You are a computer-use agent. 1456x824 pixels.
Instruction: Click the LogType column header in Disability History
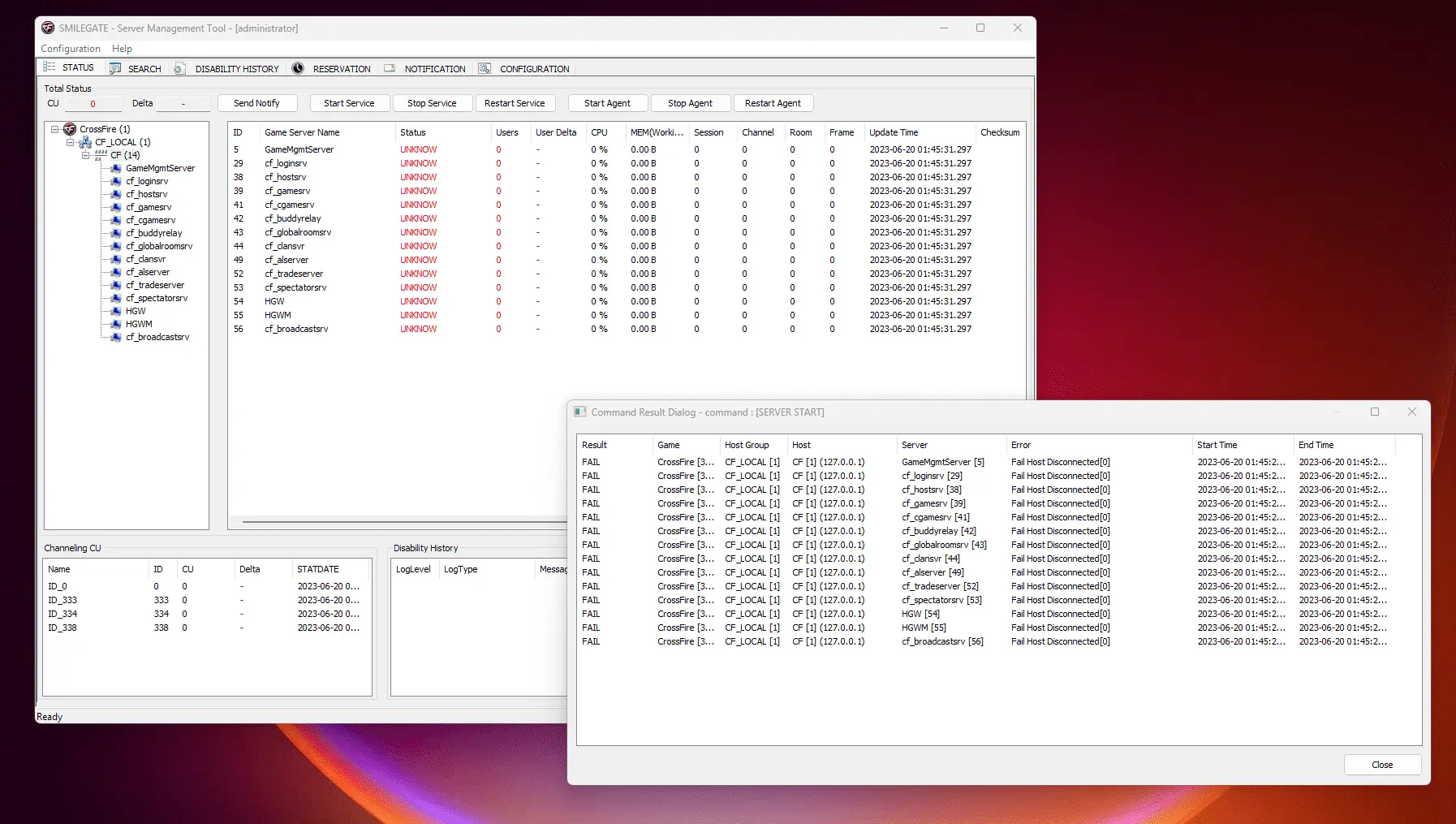click(486, 569)
